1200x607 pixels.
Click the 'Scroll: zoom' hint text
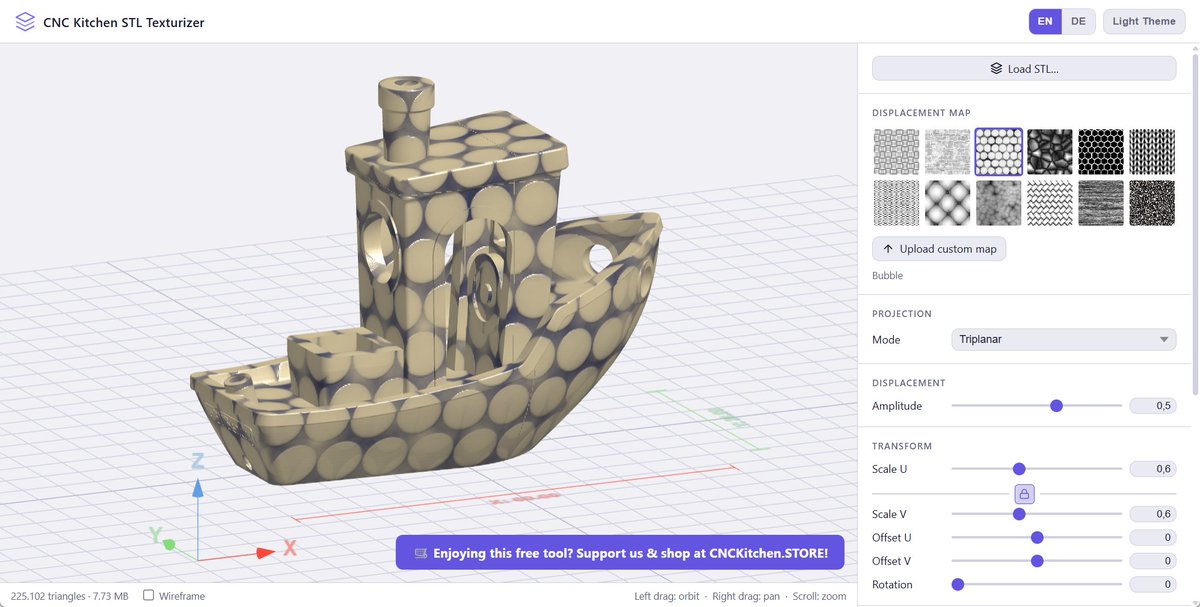coord(819,596)
